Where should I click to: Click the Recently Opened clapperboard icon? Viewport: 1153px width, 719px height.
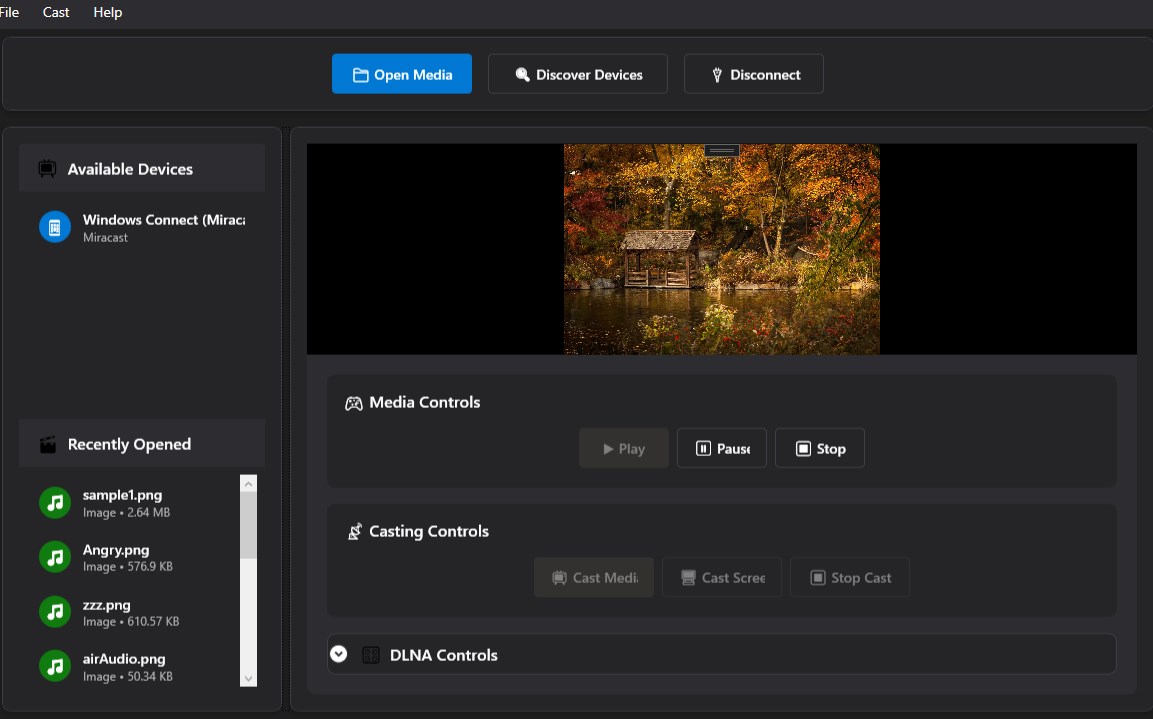tap(46, 443)
